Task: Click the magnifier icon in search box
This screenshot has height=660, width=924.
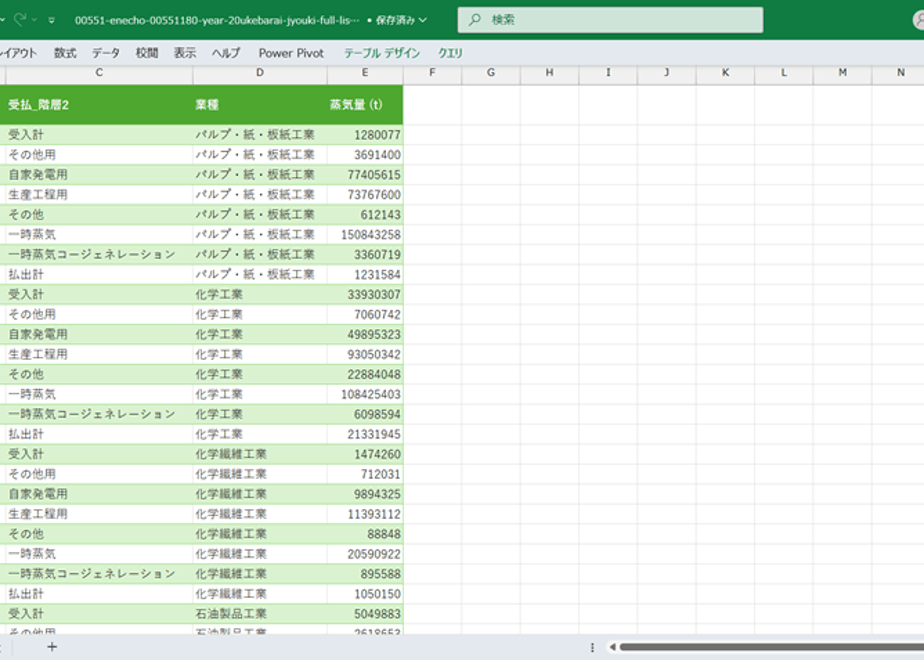Action: (474, 20)
